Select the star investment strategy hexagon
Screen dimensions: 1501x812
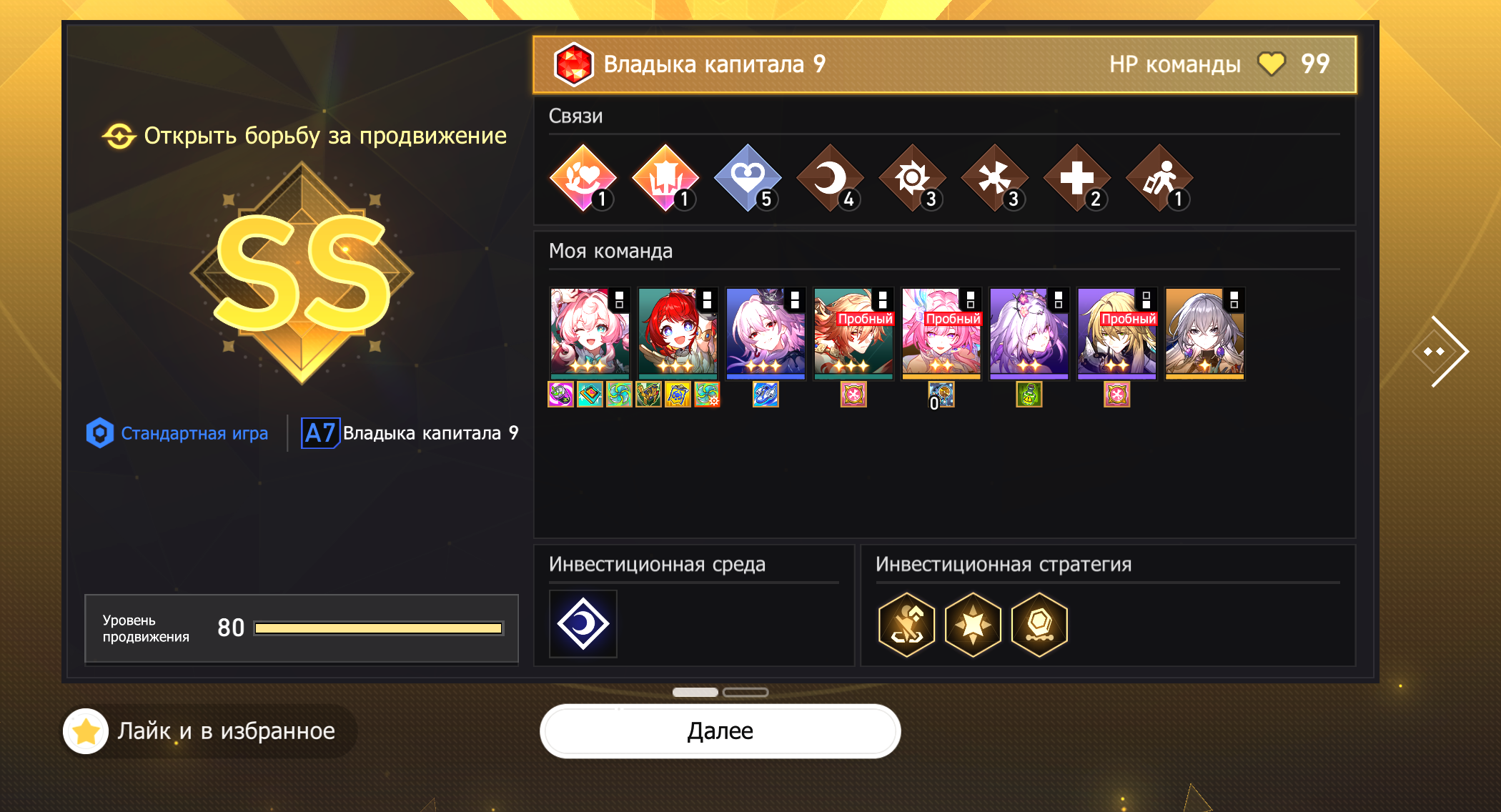(x=973, y=624)
